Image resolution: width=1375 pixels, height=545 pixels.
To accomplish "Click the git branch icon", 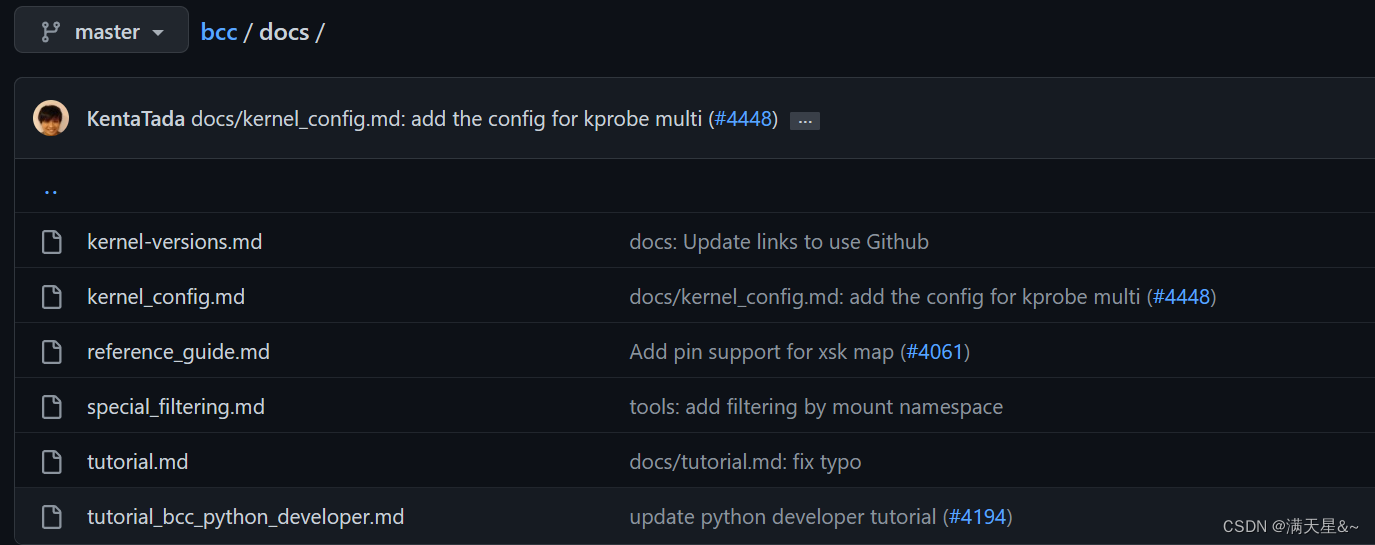I will click(50, 32).
